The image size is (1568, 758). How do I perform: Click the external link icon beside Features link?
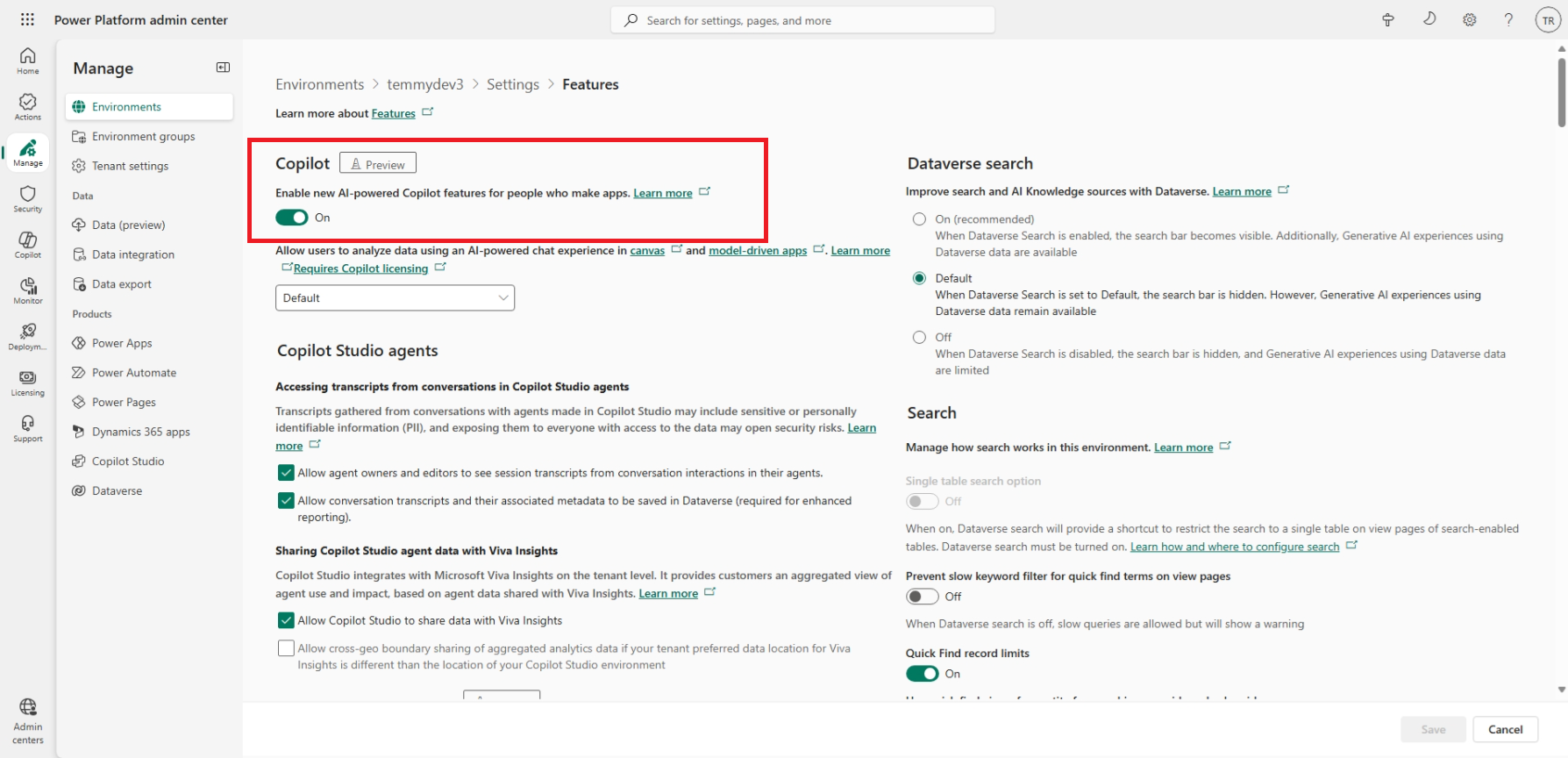pos(428,112)
